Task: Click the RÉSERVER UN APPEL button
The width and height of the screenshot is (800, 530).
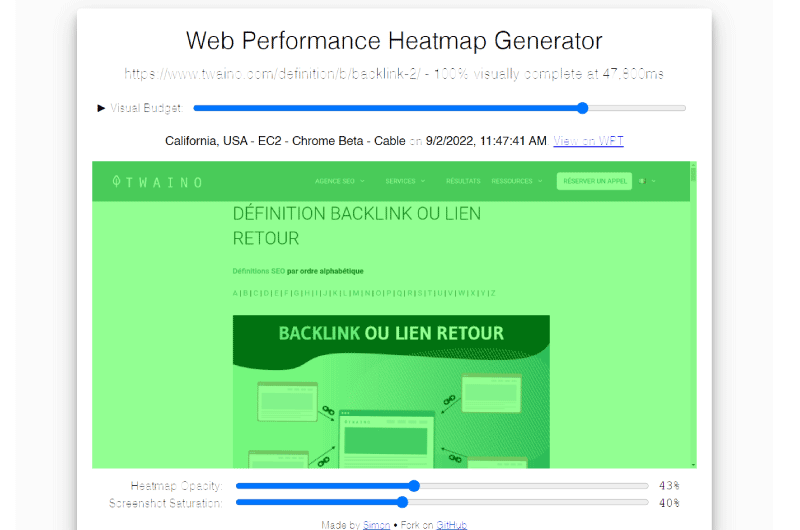Action: pyautogui.click(x=594, y=181)
